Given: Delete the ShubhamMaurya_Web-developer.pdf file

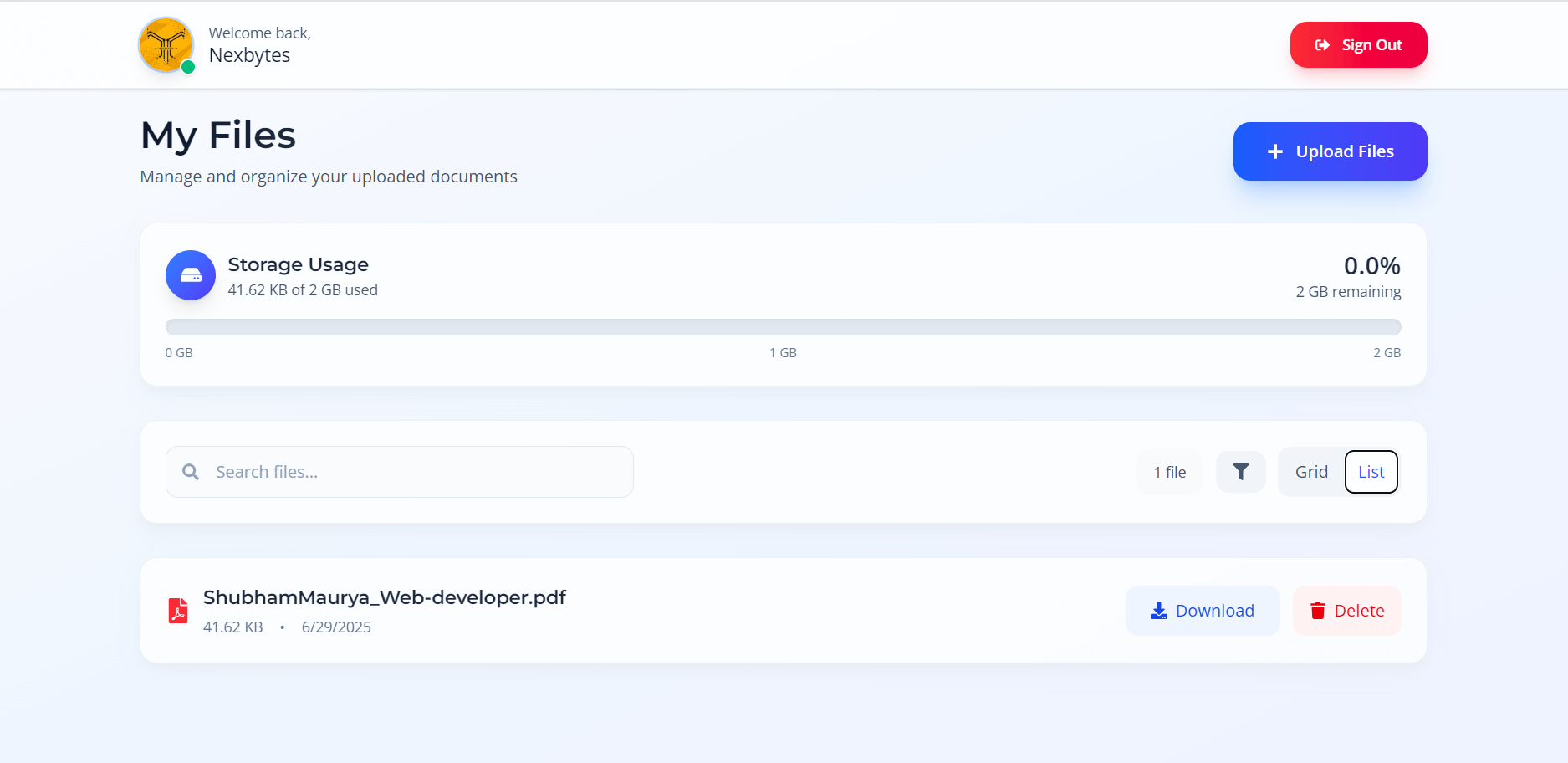Looking at the screenshot, I should click(1346, 611).
